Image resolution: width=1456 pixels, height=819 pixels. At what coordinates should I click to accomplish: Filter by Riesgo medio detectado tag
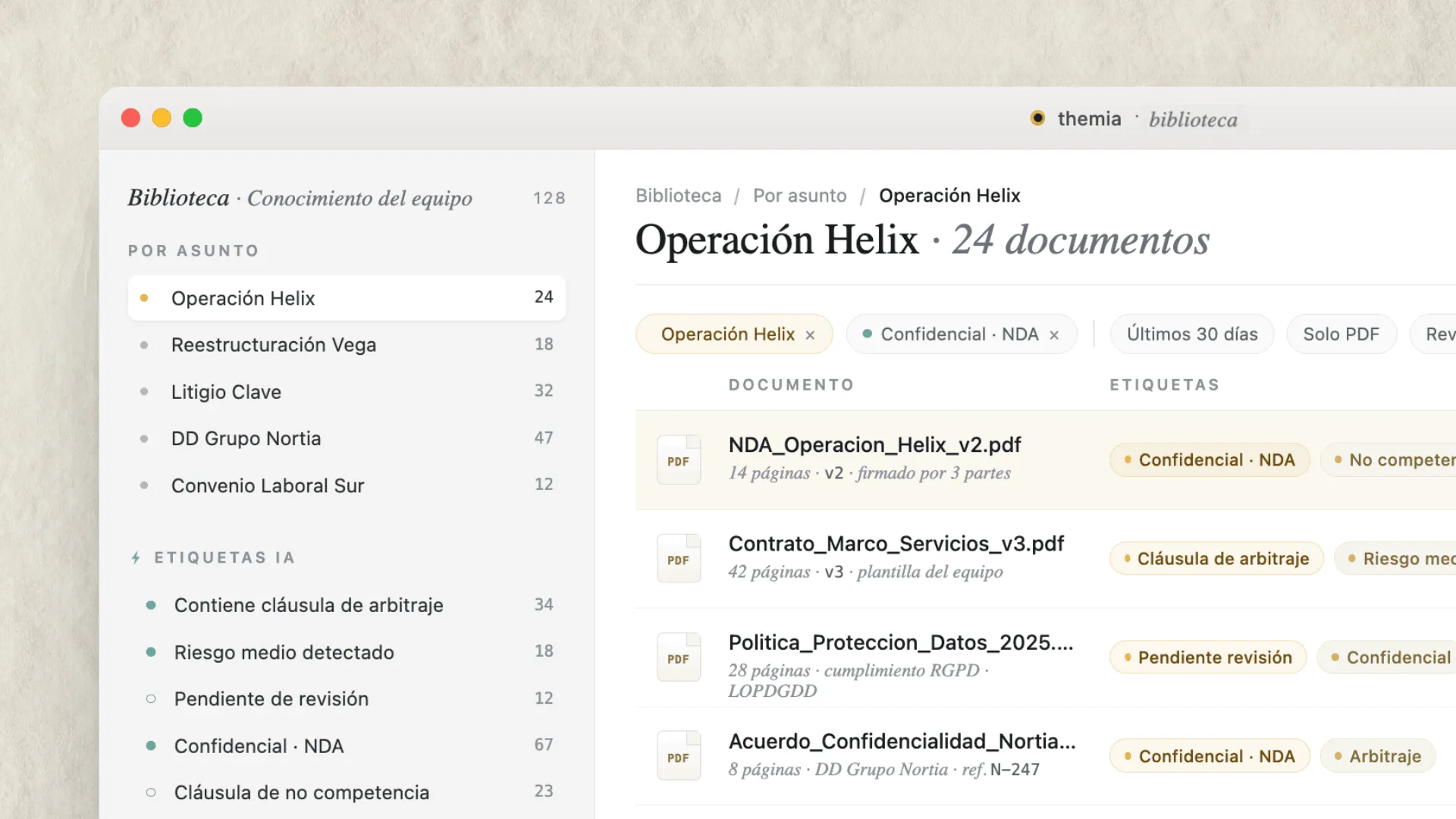click(347, 652)
